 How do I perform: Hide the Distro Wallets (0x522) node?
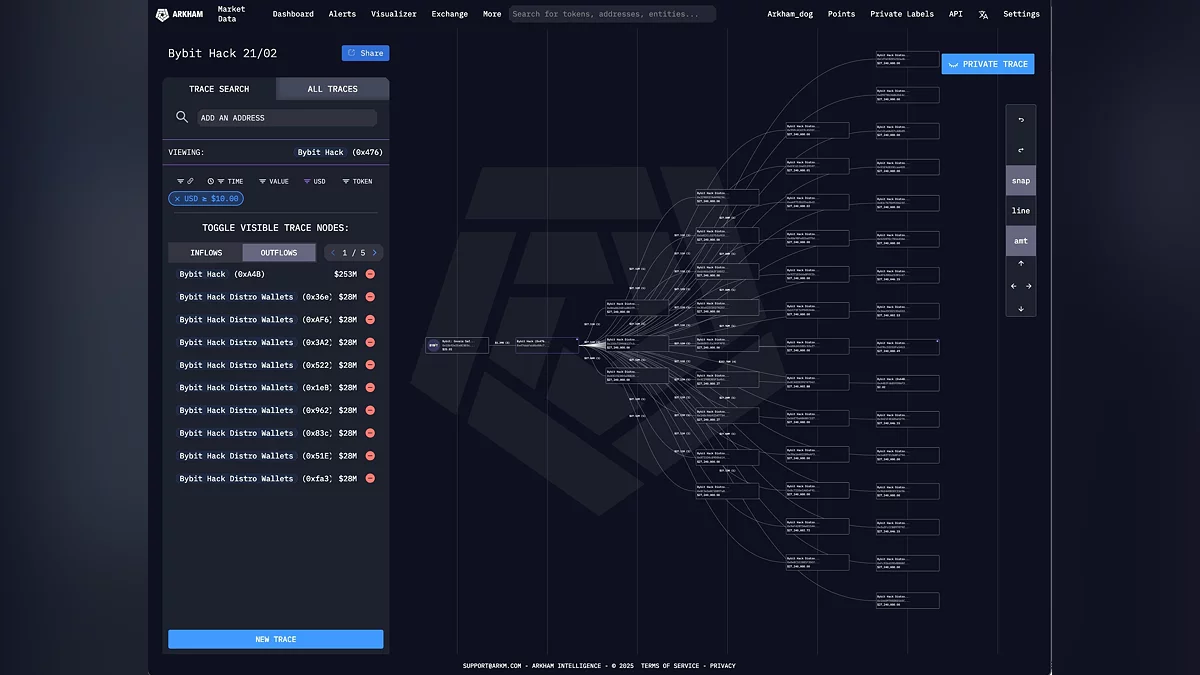pyautogui.click(x=370, y=365)
